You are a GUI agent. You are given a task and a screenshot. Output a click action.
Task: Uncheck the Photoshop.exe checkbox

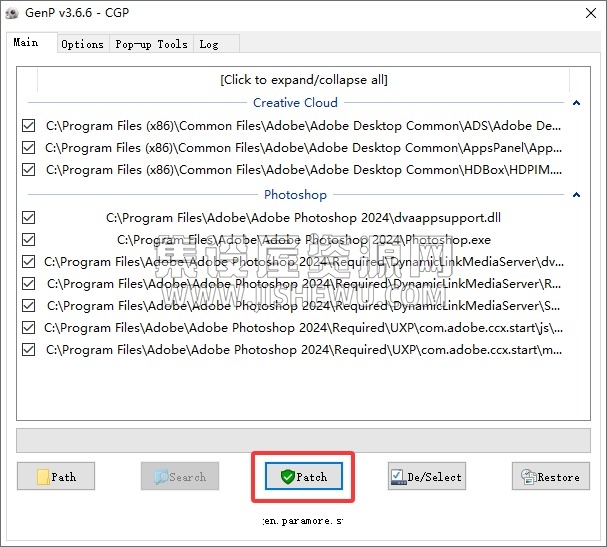click(29, 240)
